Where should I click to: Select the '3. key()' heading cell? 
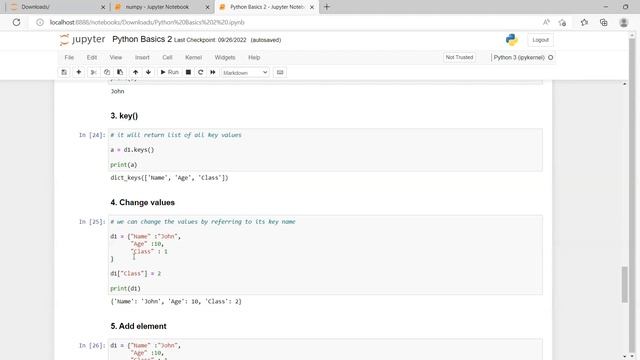pyautogui.click(x=124, y=116)
